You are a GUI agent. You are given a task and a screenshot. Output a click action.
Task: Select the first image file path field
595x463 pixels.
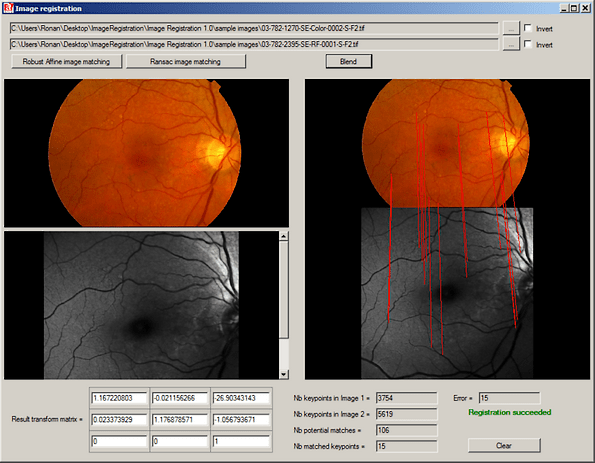tap(254, 28)
